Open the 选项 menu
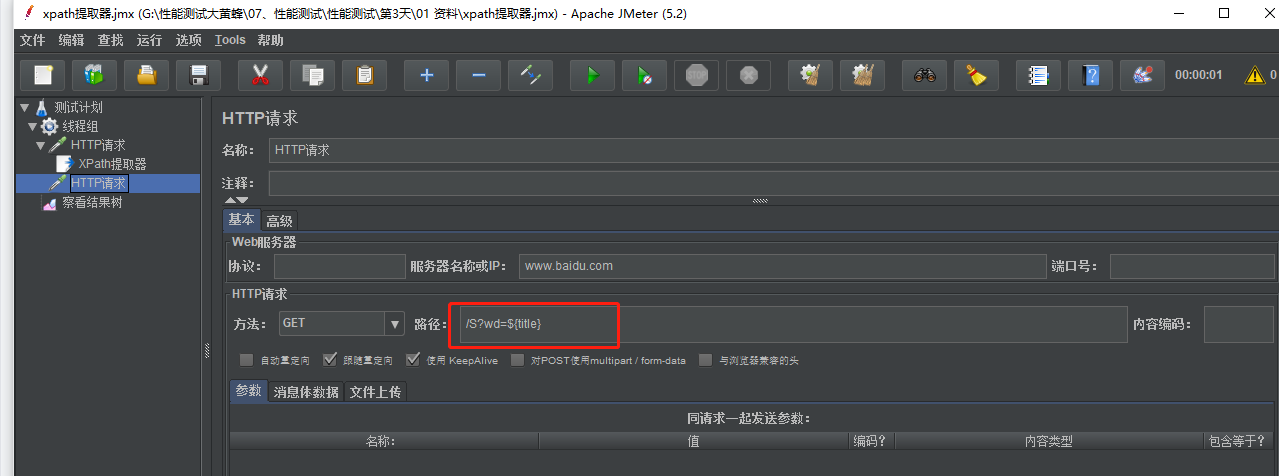The height and width of the screenshot is (476, 1279). pos(189,40)
